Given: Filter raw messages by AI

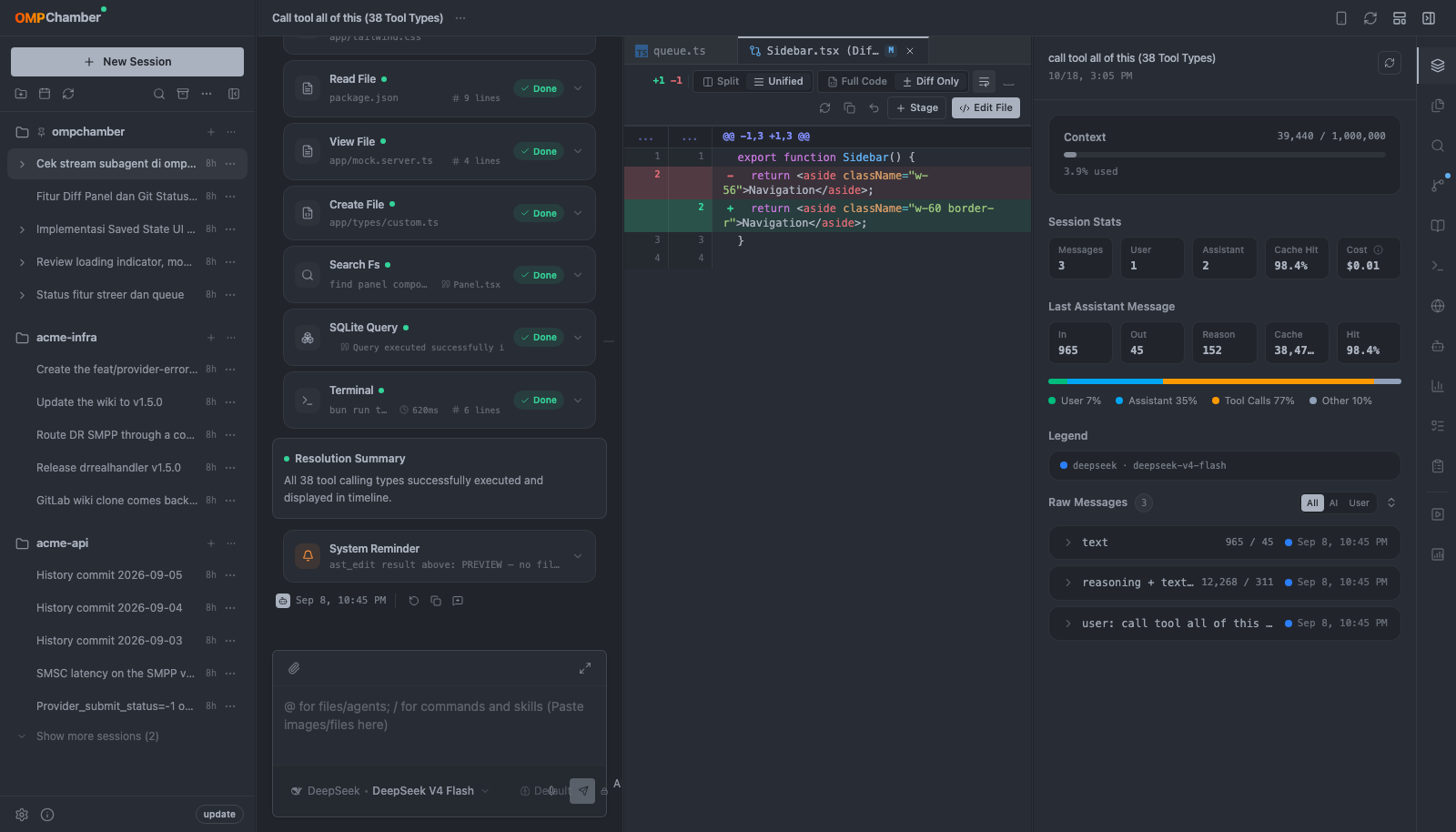Looking at the screenshot, I should 1333,502.
